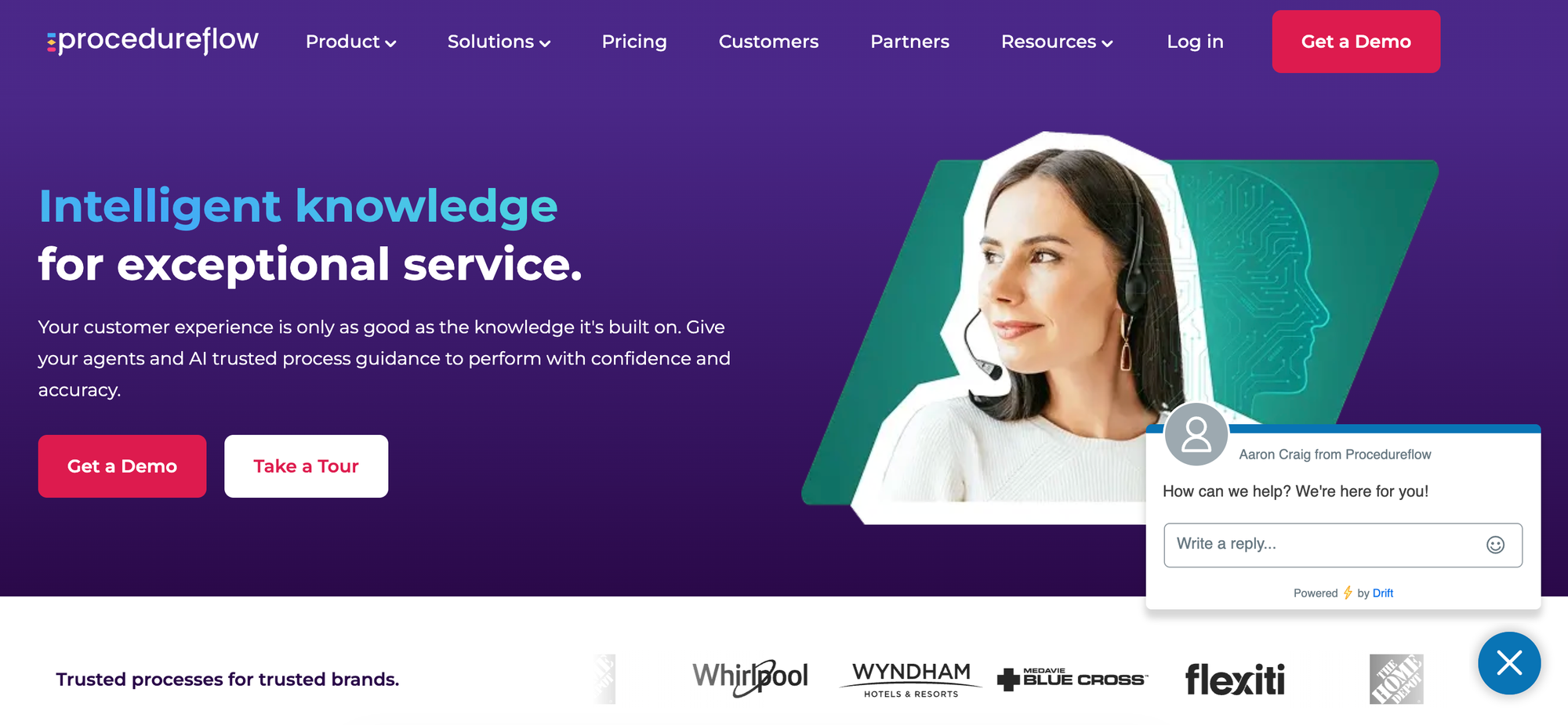Click the Take a Tour button

[x=306, y=466]
